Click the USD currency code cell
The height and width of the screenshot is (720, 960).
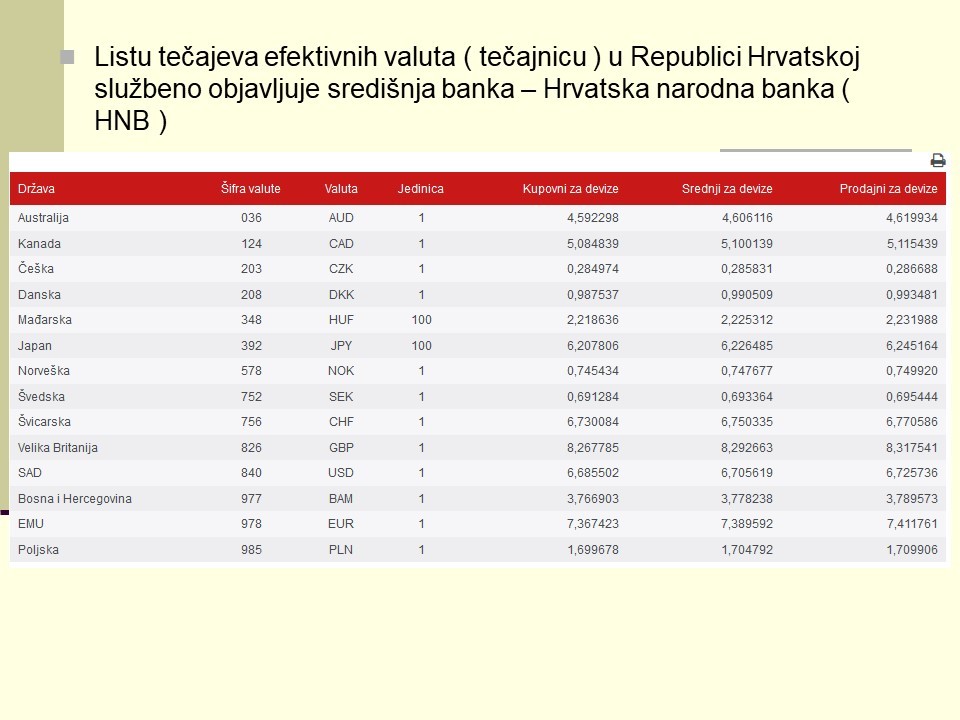[x=341, y=473]
